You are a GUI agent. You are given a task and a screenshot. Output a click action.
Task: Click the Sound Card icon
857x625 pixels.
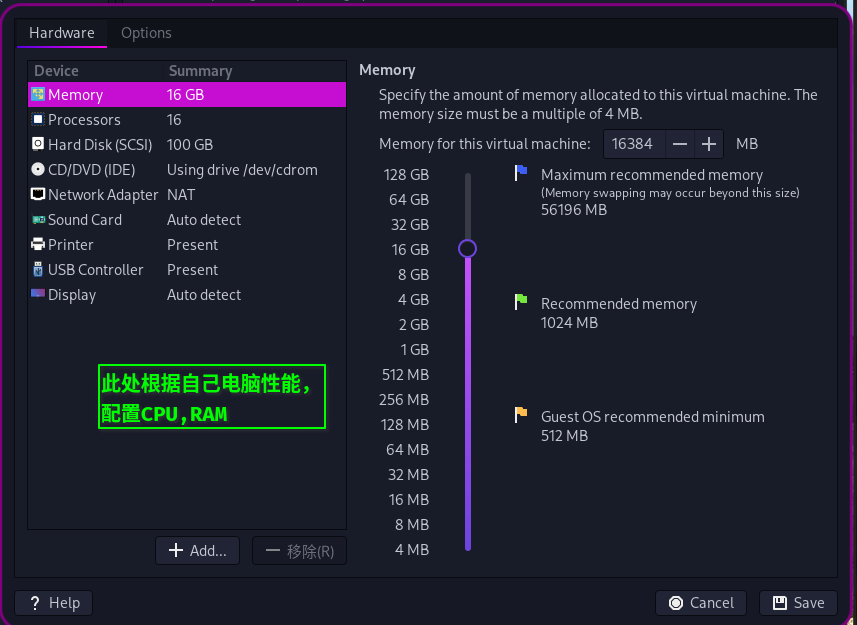click(38, 220)
